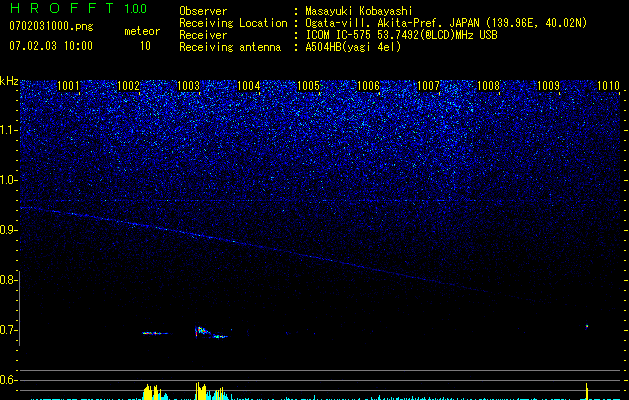Click the Observer label
This screenshot has width=629, height=400.
tap(203, 11)
